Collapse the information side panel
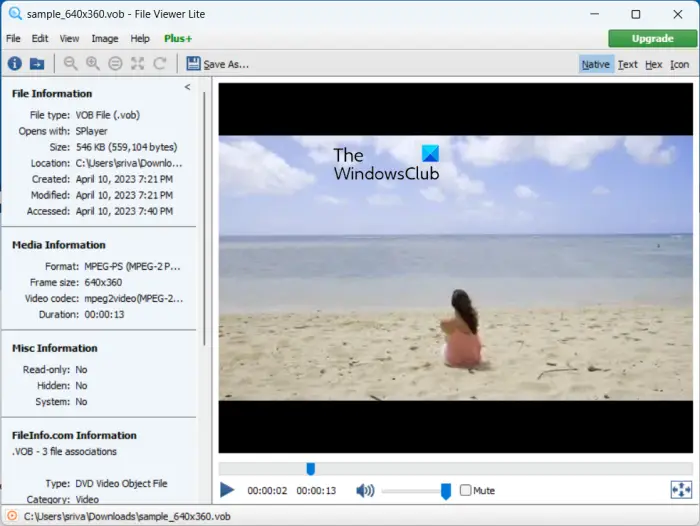Viewport: 700px width, 526px height. tap(188, 87)
